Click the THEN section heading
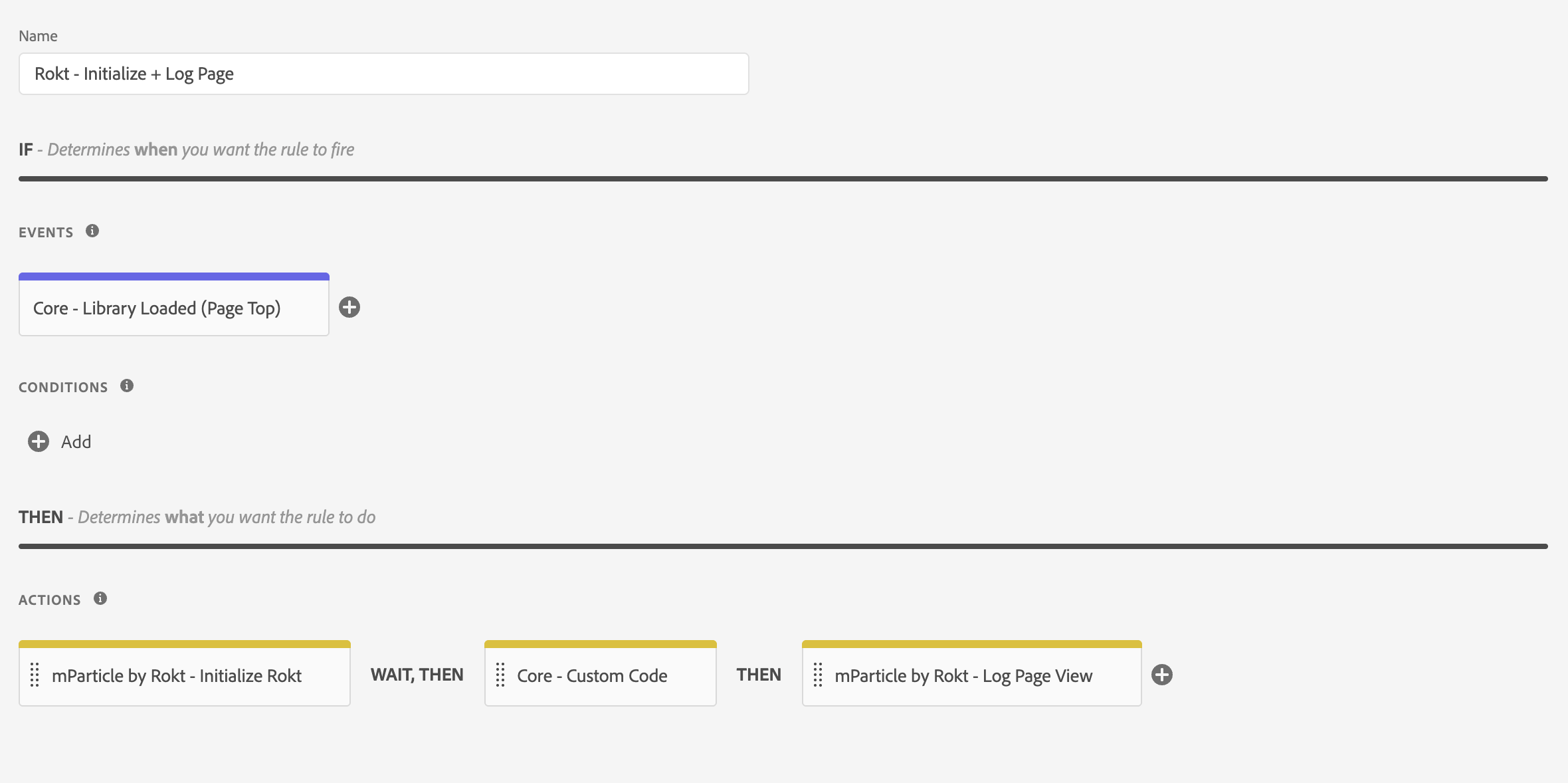 41,516
